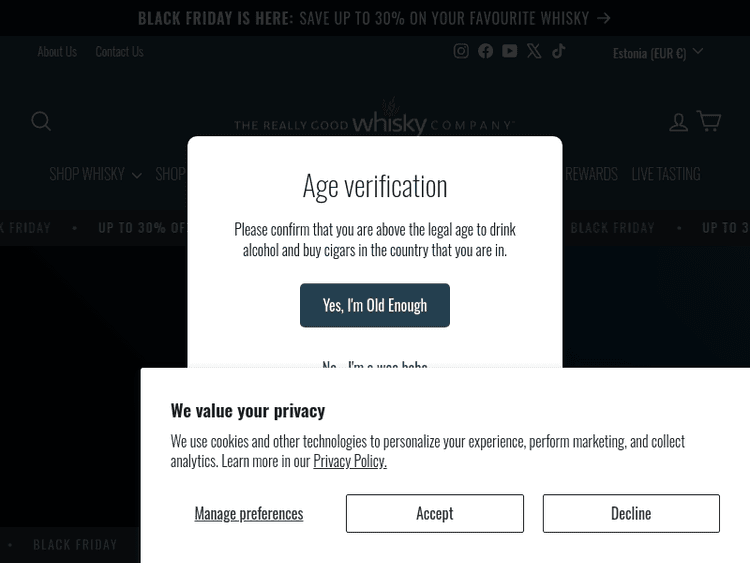Open the YouTube social icon
This screenshot has height=563, width=750.
click(x=510, y=51)
